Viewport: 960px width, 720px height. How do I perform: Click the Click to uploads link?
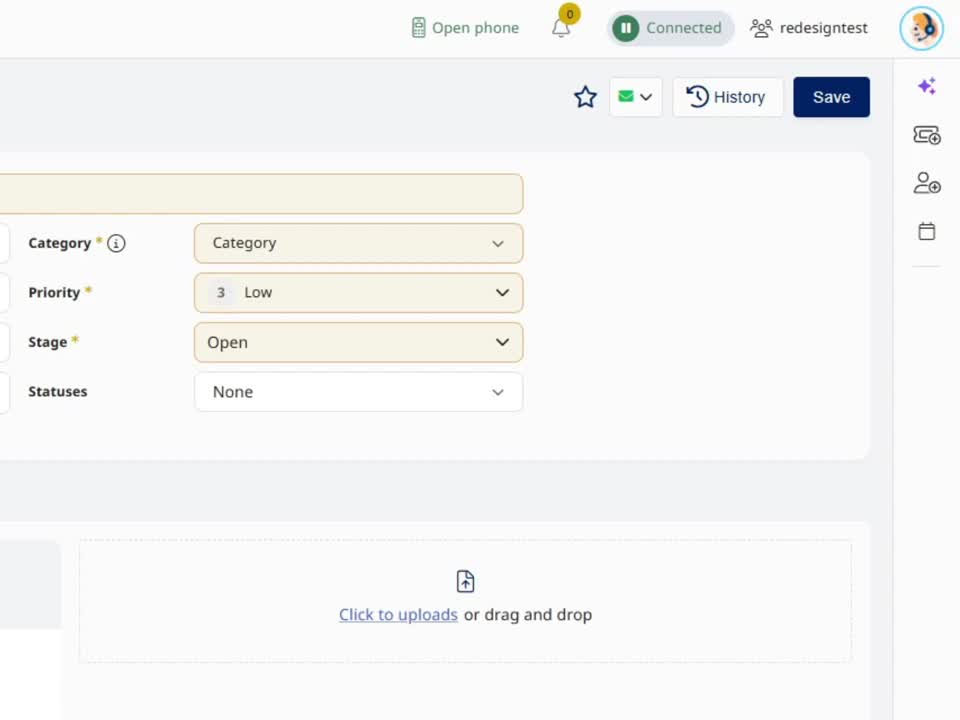[x=399, y=615]
